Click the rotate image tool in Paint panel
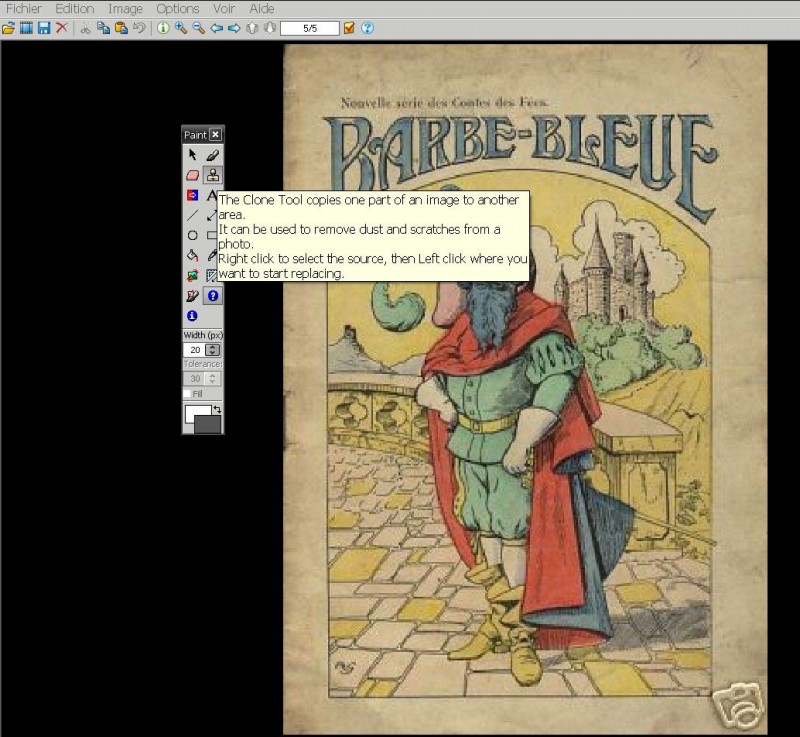Image resolution: width=800 pixels, height=737 pixels. pos(192,276)
